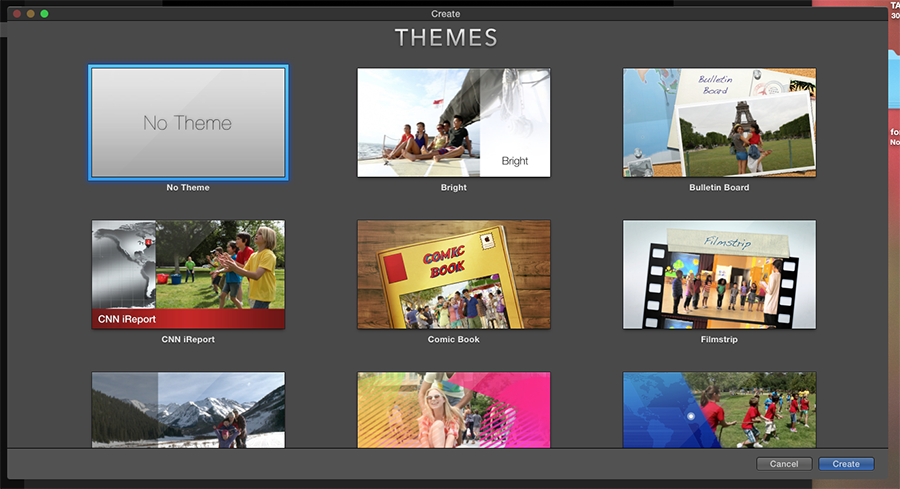Click the 'Comic Book' caption label

point(453,339)
